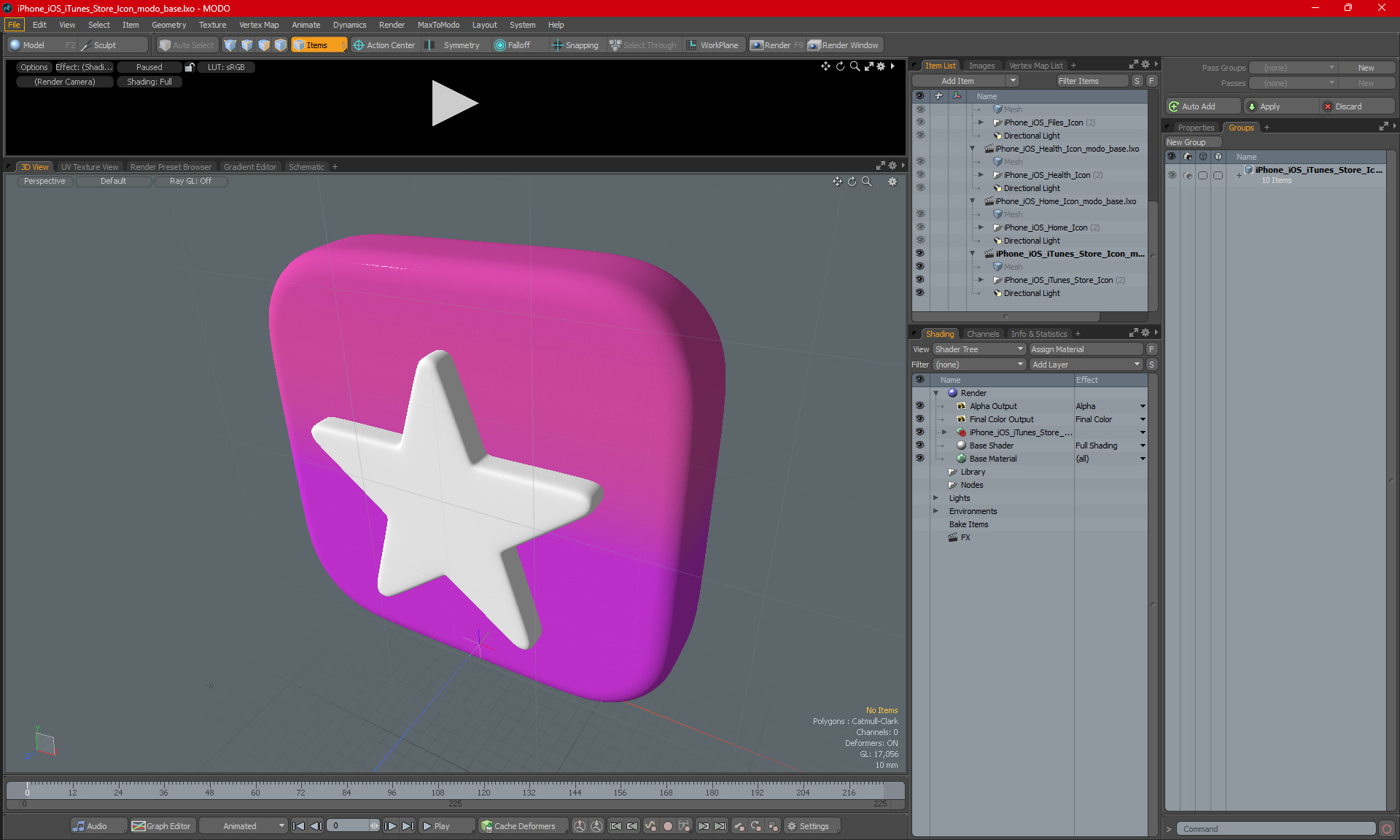
Task: Click the Discard button
Action: click(1350, 106)
